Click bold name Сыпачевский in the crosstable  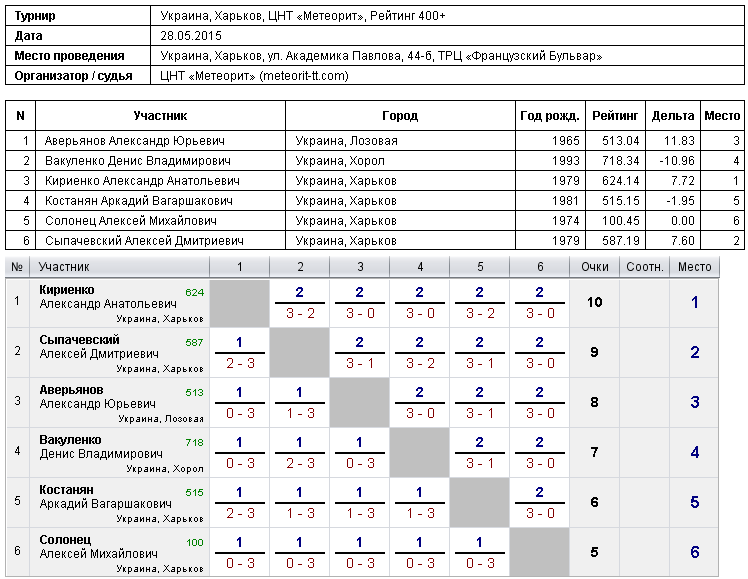click(x=79, y=340)
